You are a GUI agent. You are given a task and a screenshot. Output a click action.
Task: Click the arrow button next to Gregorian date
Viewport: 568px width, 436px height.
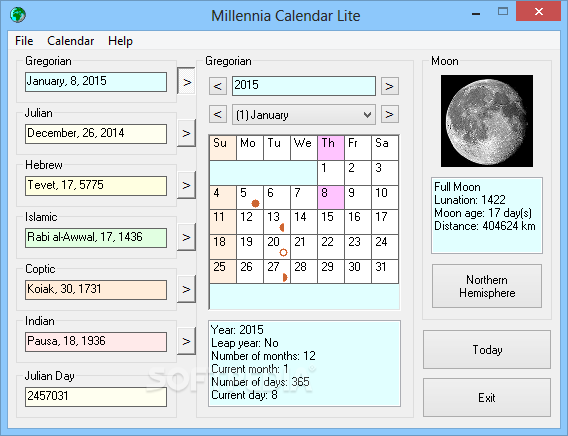tap(187, 82)
